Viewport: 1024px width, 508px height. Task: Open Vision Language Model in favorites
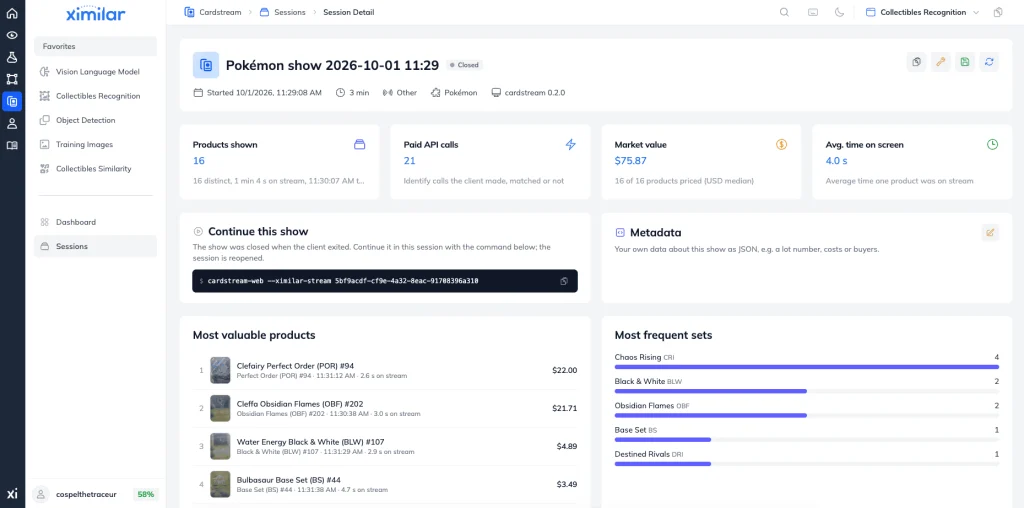pos(95,72)
